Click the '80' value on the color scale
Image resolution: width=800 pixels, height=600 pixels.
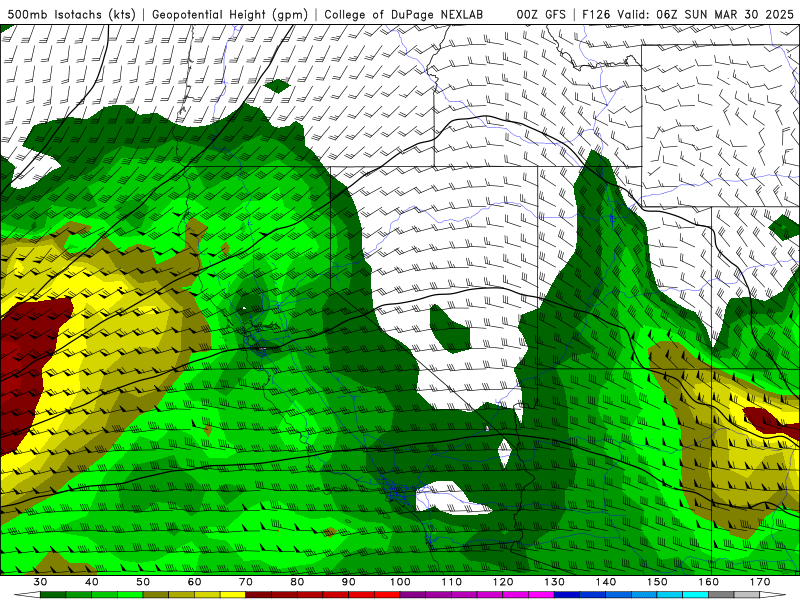click(x=297, y=582)
